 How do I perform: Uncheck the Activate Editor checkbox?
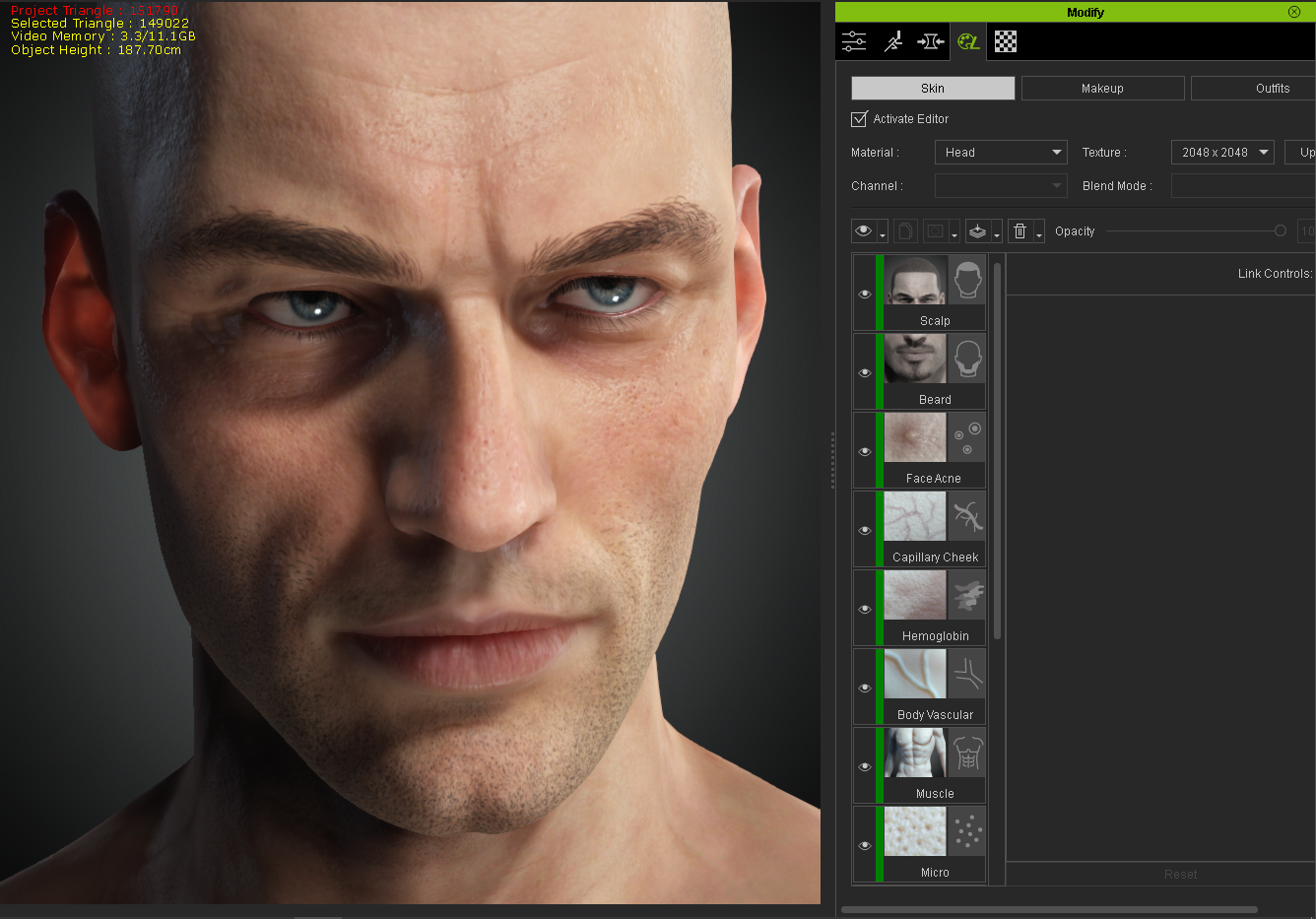coord(859,119)
